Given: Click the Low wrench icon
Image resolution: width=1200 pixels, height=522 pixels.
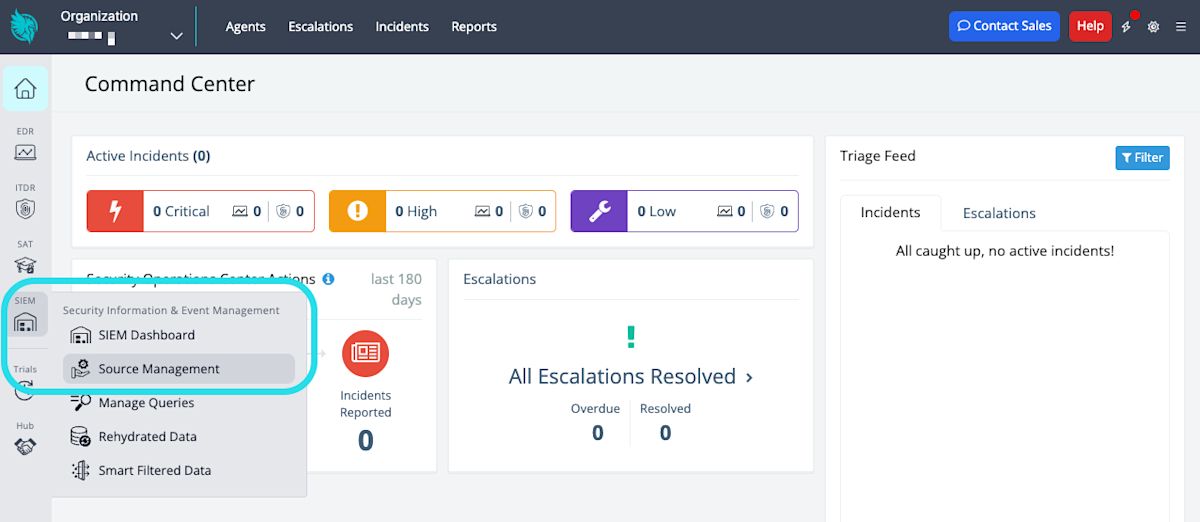Looking at the screenshot, I should click(599, 211).
